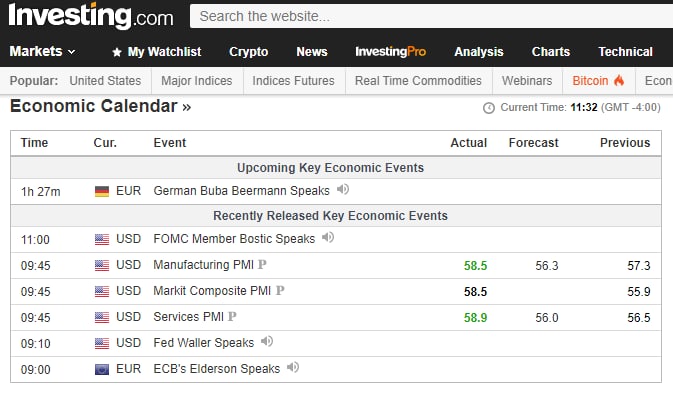The height and width of the screenshot is (410, 673).
Task: Click the P icon next to Markit Composite PMI
Action: [x=280, y=291]
